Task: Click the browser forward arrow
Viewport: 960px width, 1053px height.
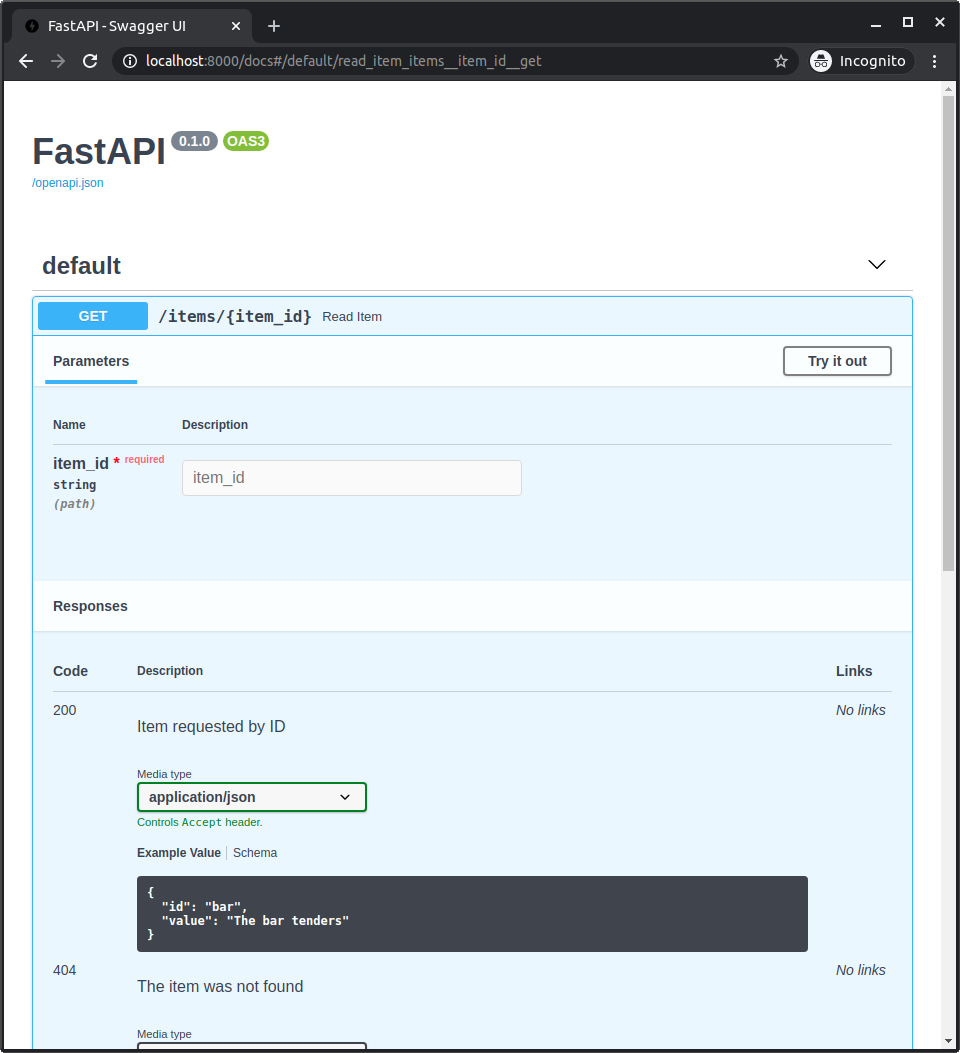Action: 58,61
